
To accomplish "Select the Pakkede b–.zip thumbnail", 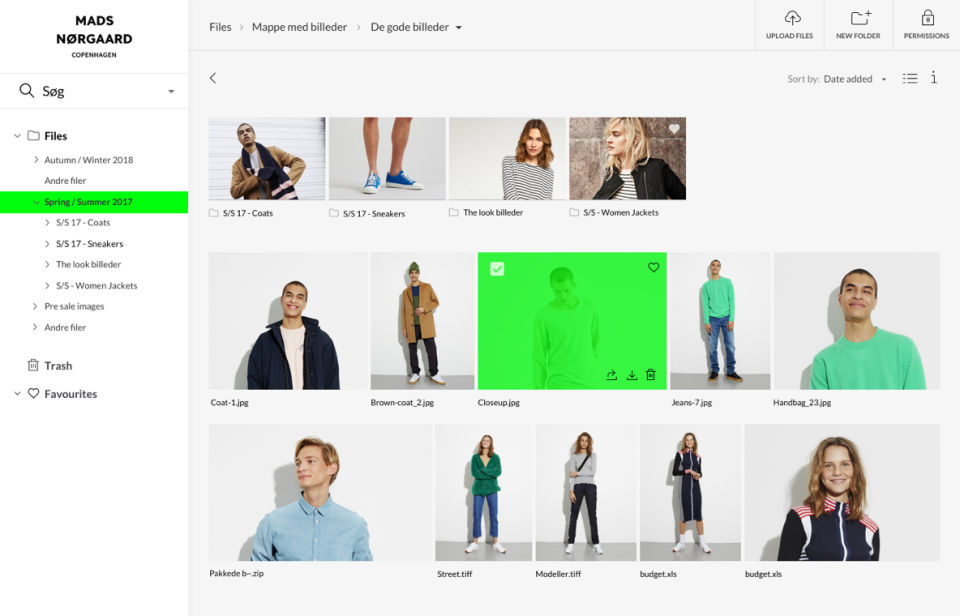I will [320, 492].
